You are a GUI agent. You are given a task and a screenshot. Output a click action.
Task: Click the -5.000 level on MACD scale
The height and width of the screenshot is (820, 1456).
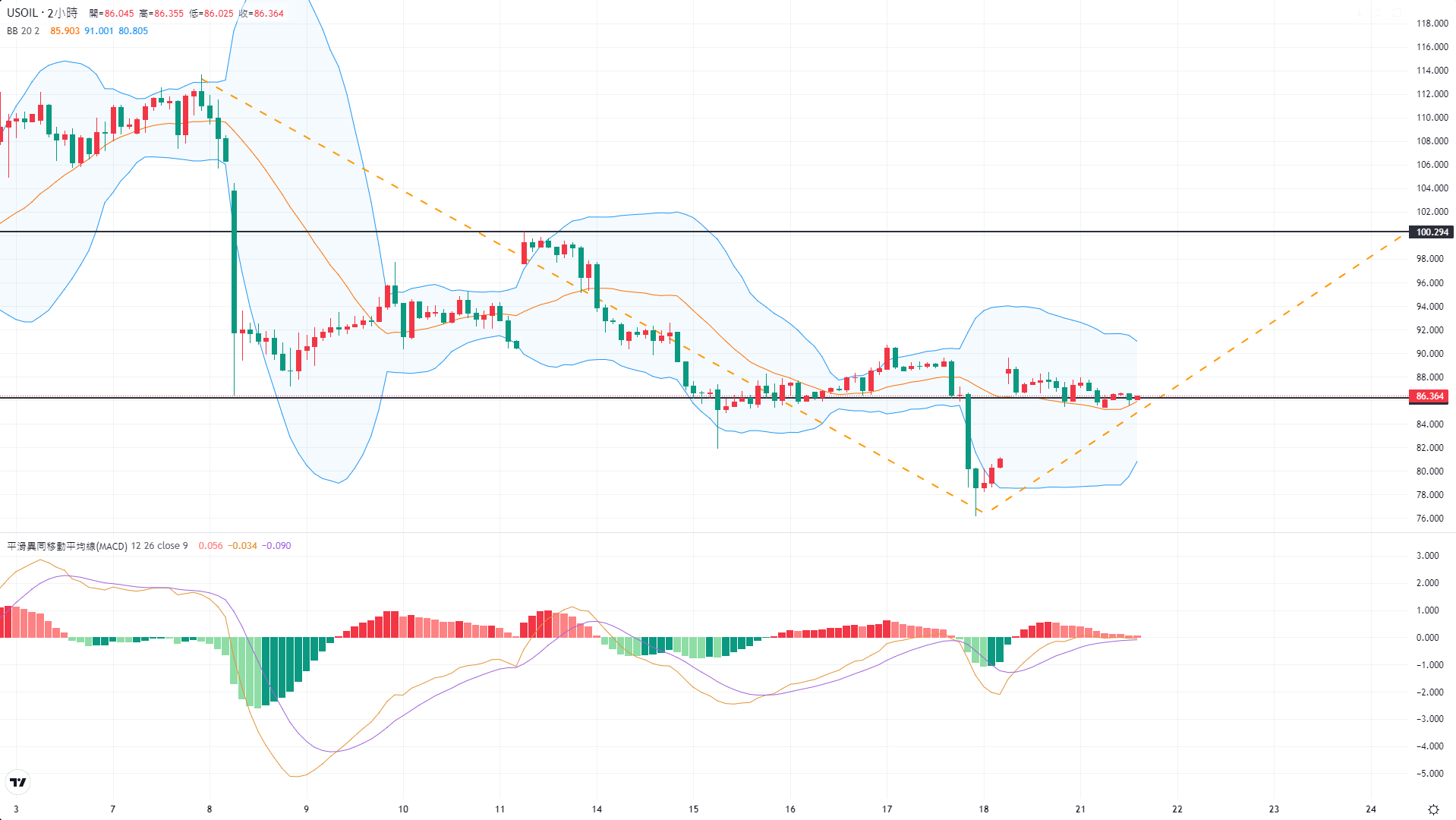point(1427,774)
